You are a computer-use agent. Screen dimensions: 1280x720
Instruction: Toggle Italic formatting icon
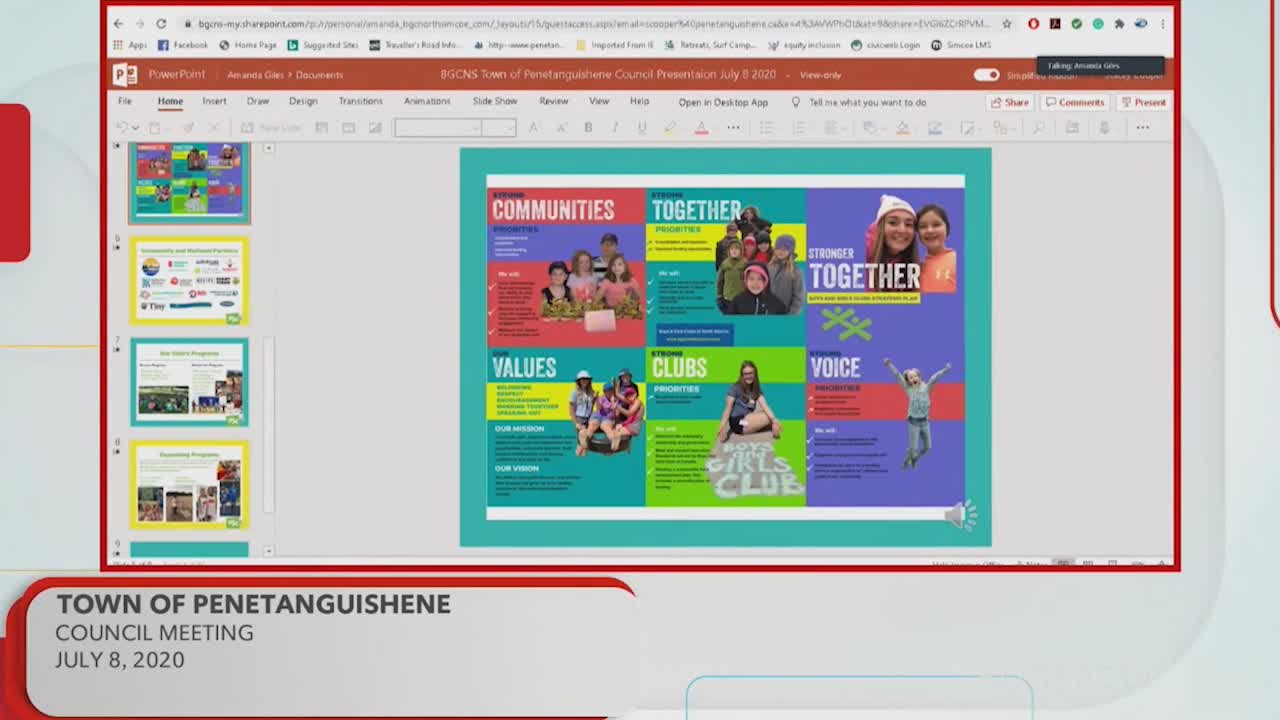(x=614, y=128)
